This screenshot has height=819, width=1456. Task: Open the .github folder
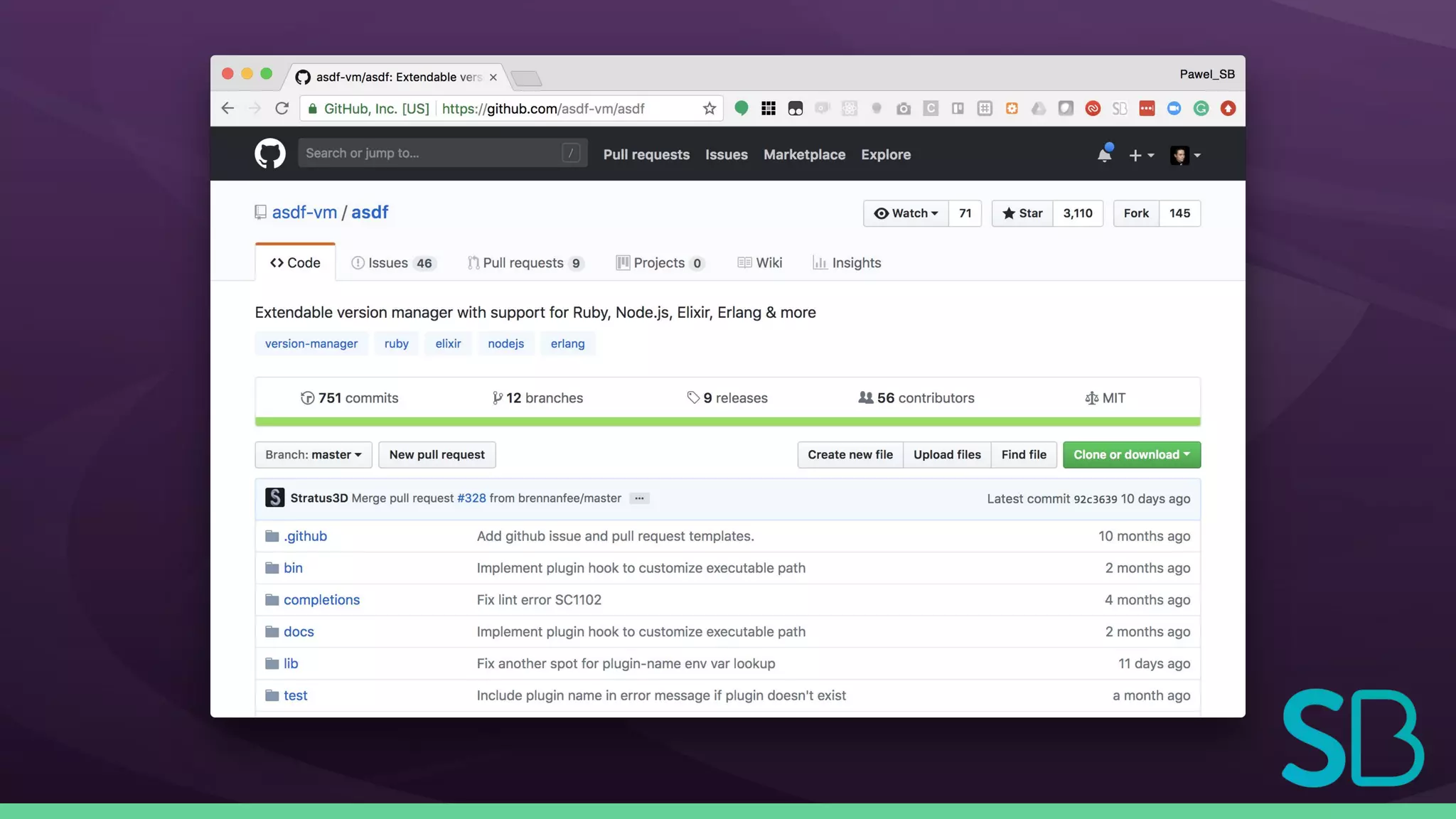pos(305,536)
